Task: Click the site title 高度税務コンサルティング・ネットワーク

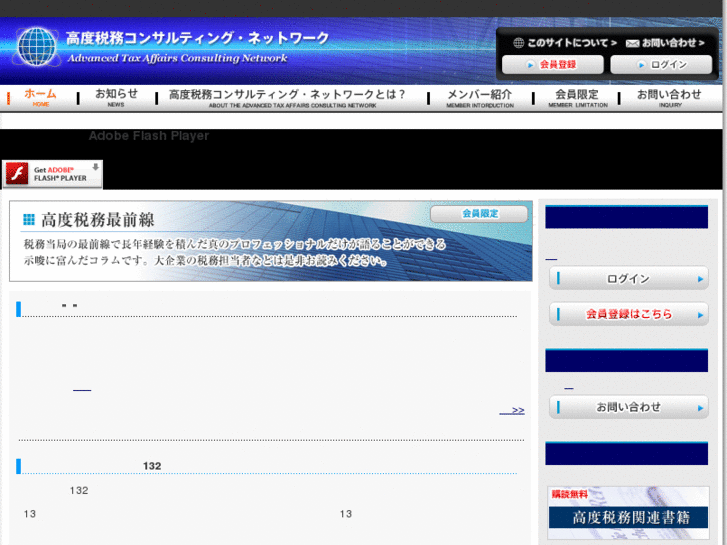Action: 198,38
